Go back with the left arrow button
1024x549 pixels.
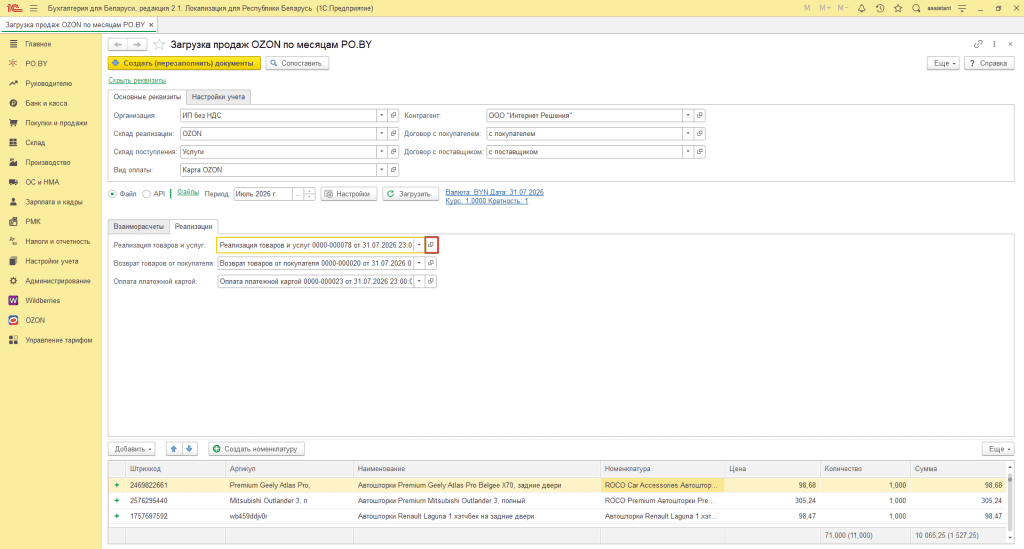(118, 44)
